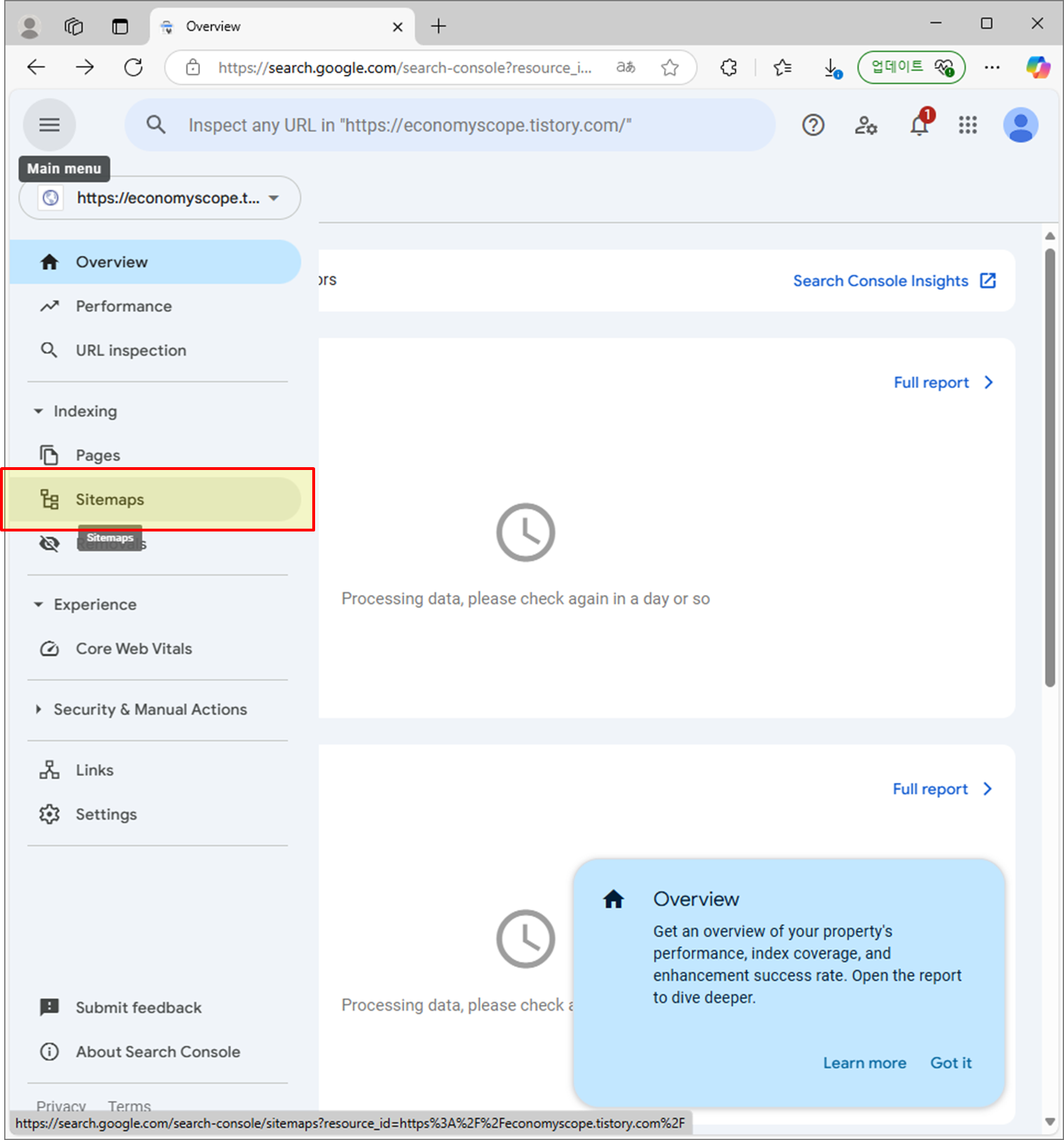The height and width of the screenshot is (1140, 1064).
Task: Open Search Console help question mark
Action: pyautogui.click(x=813, y=125)
